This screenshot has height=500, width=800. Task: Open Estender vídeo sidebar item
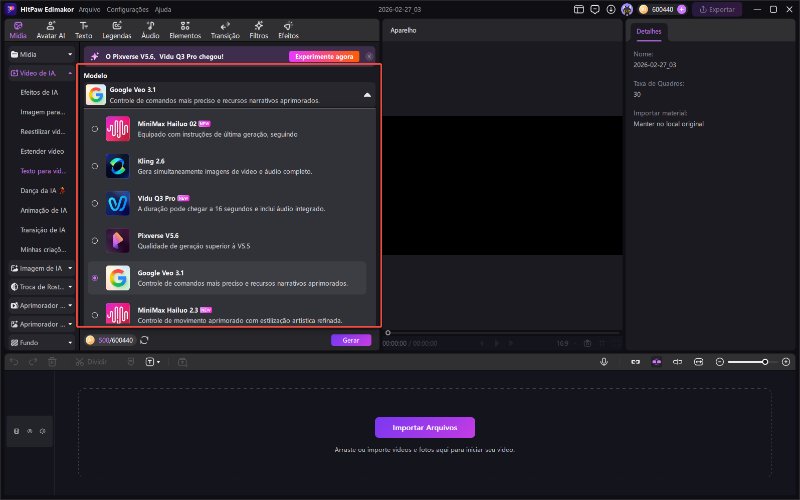click(x=42, y=151)
